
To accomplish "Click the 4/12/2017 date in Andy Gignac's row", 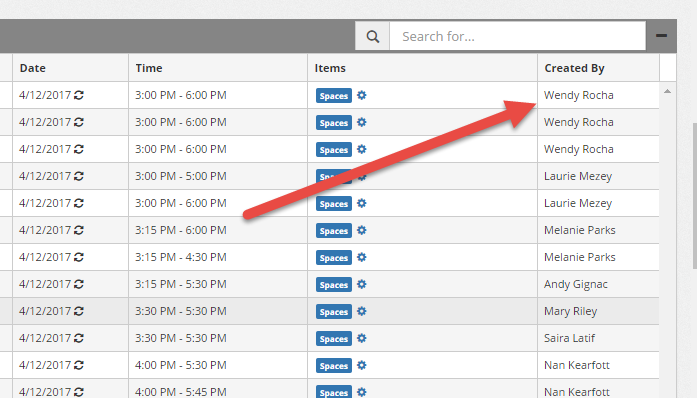I will [45, 284].
